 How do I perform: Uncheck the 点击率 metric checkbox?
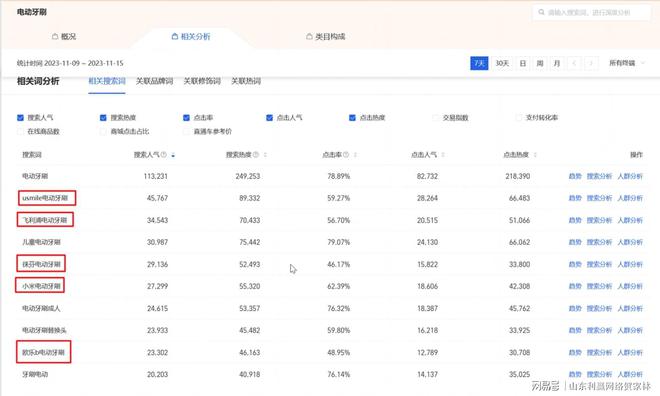pyautogui.click(x=186, y=117)
